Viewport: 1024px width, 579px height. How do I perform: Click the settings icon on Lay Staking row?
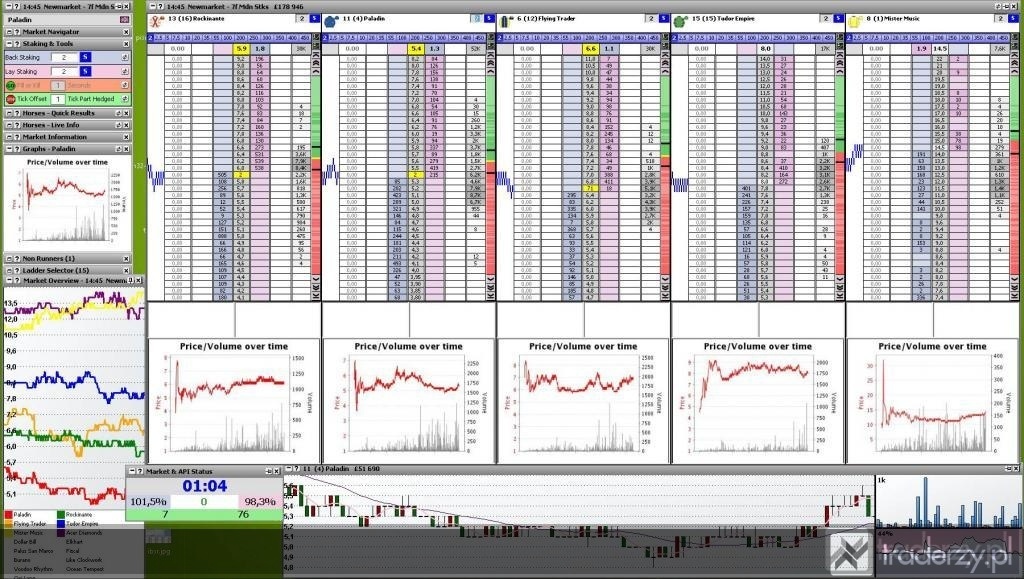click(125, 71)
